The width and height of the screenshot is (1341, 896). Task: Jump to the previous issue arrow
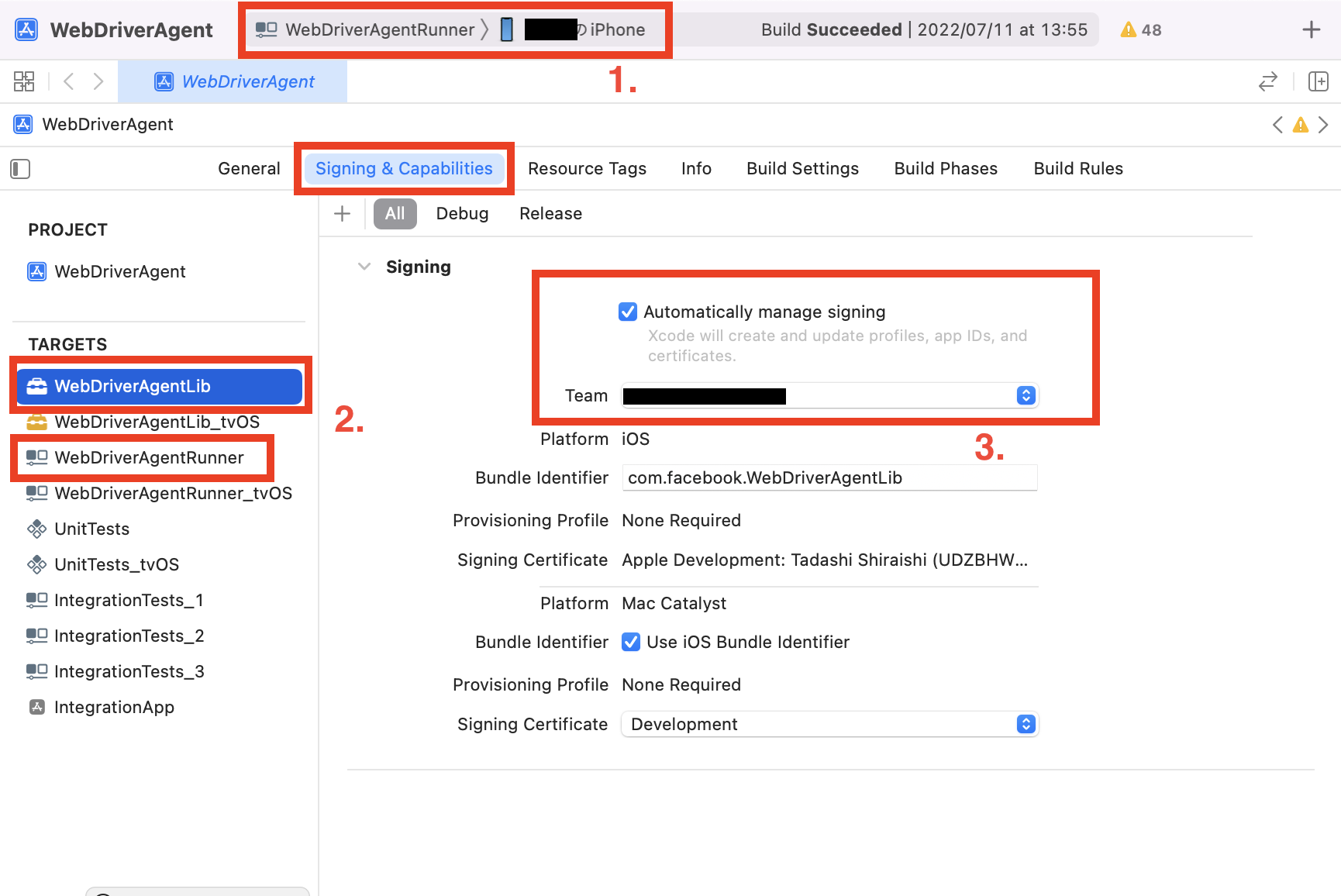(x=1277, y=125)
